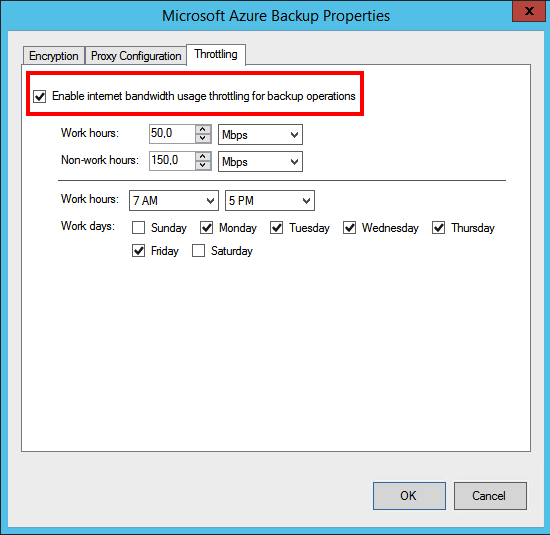This screenshot has height=535, width=550.
Task: Uncheck the Thursday work day box
Action: 439,228
